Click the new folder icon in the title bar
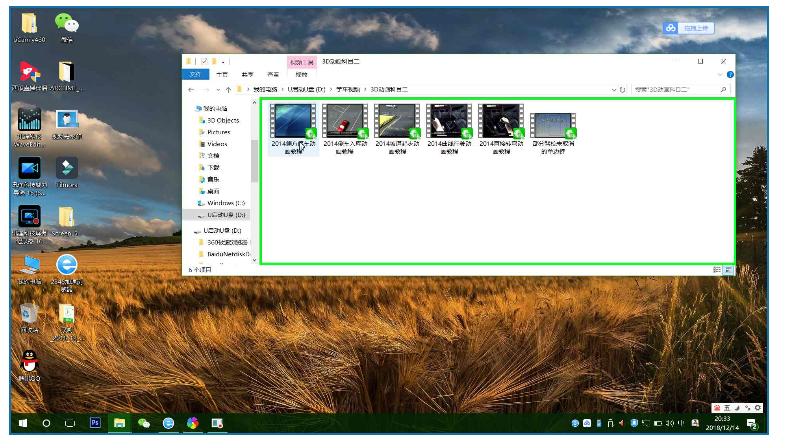 coord(214,61)
